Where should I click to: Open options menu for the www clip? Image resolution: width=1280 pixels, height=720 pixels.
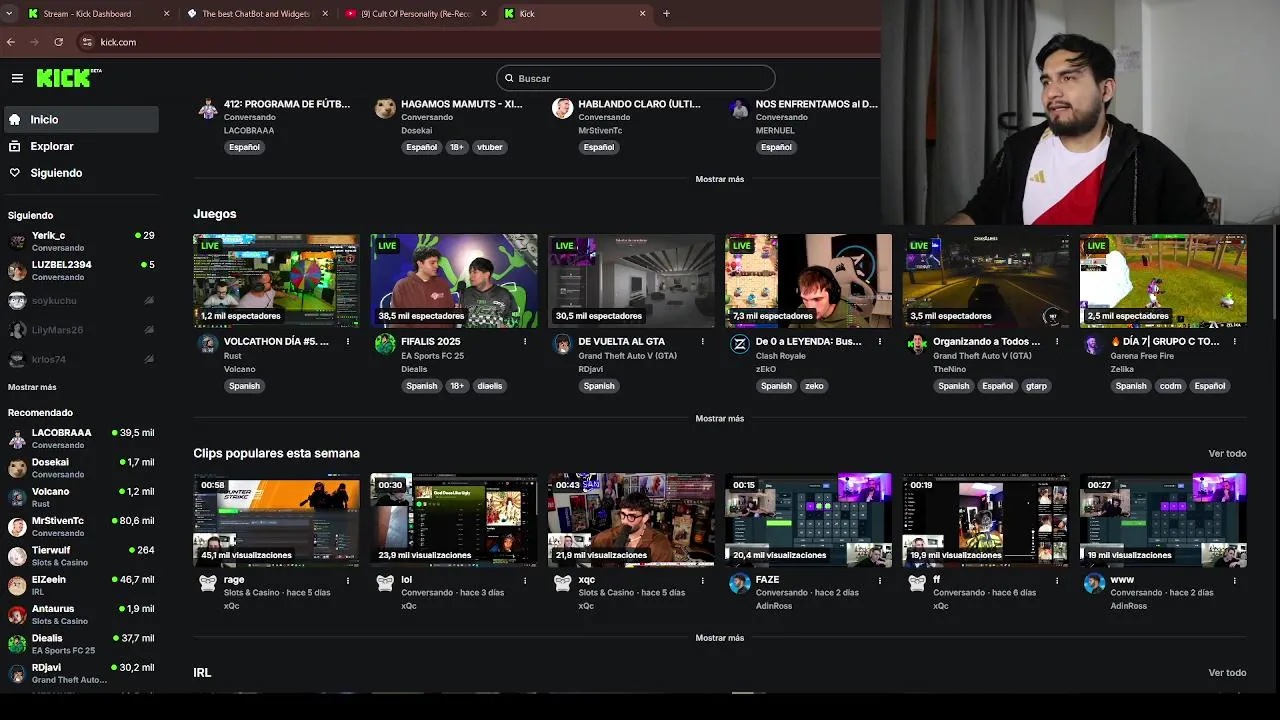click(1235, 580)
